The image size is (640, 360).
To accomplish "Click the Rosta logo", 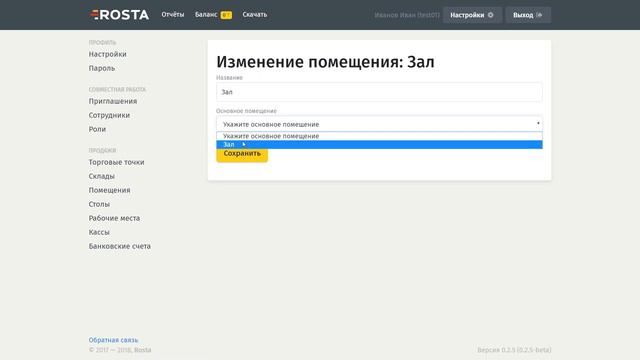I will point(119,15).
